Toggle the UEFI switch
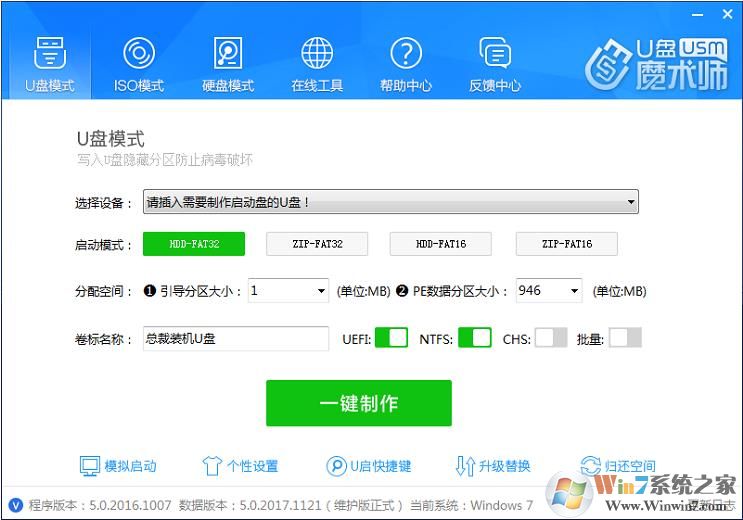This screenshot has height=520, width=743. point(391,338)
